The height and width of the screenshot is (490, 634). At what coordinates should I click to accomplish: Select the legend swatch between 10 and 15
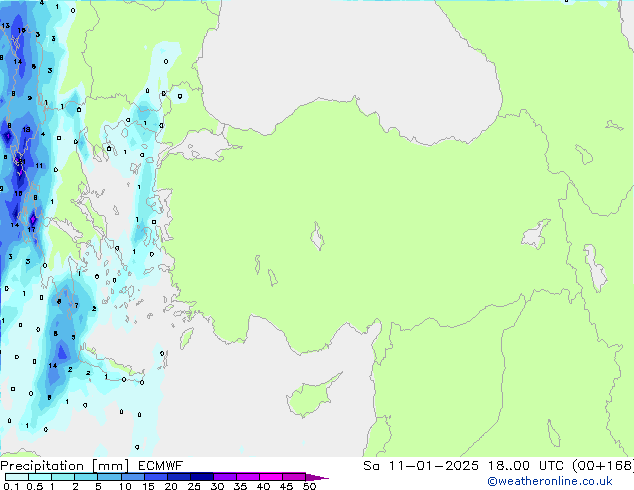coord(135,477)
